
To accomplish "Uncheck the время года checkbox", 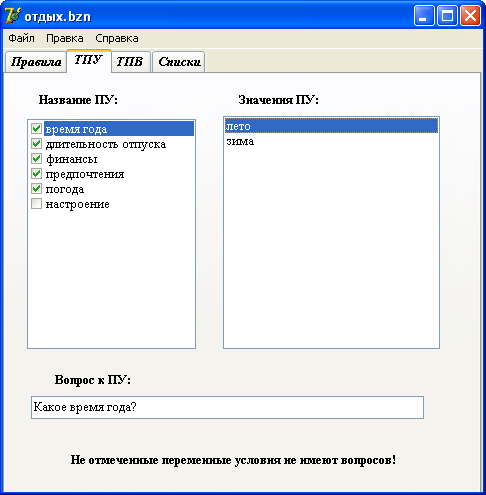I will tap(36, 129).
